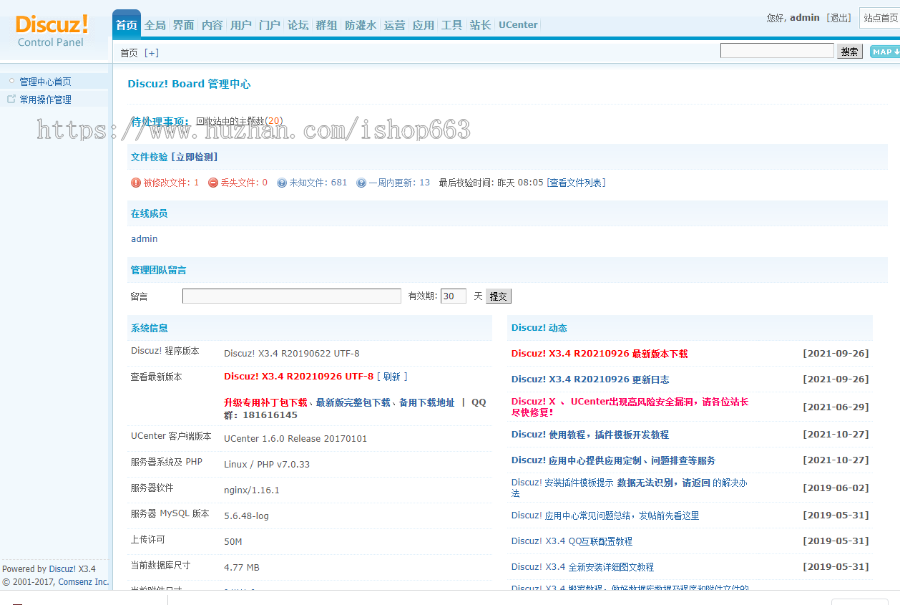
Task: Open news: X3.4 R20210926 更新日志
Action: pos(590,379)
